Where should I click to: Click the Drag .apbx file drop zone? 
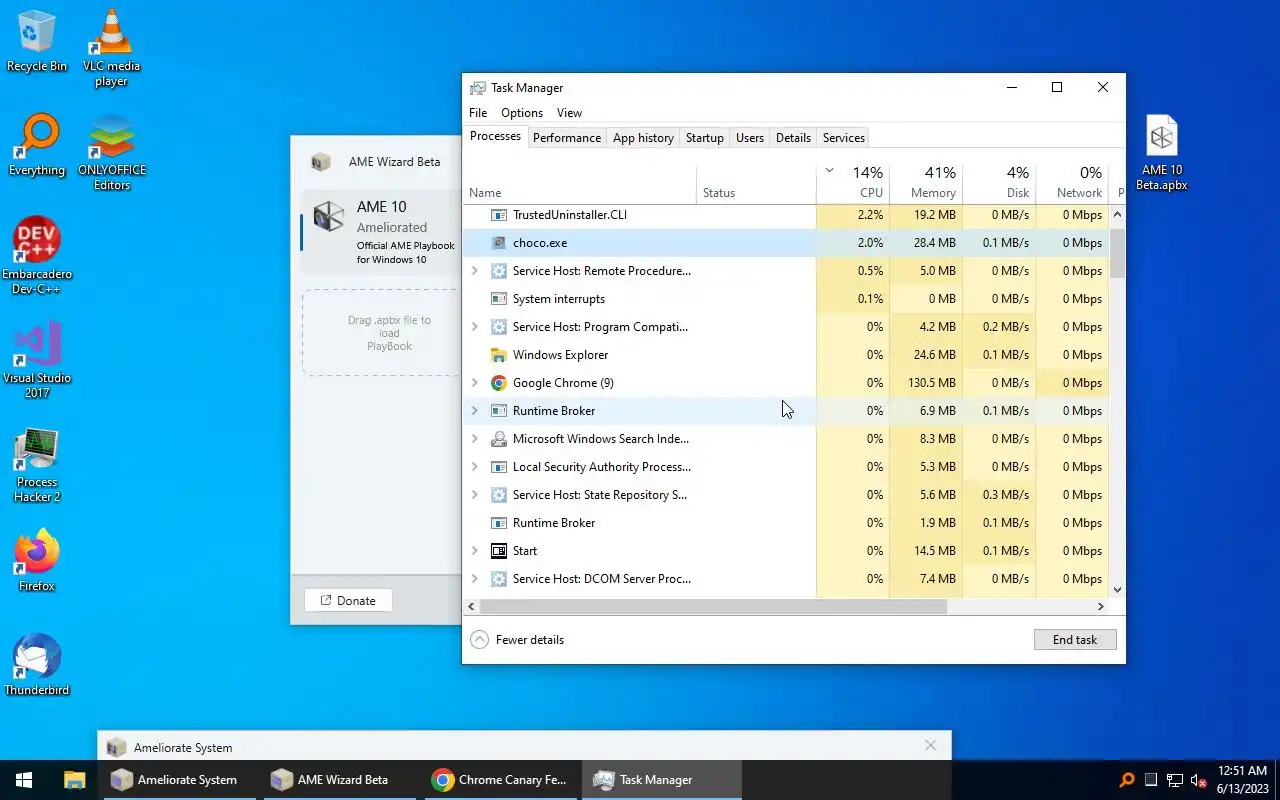pyautogui.click(x=382, y=333)
